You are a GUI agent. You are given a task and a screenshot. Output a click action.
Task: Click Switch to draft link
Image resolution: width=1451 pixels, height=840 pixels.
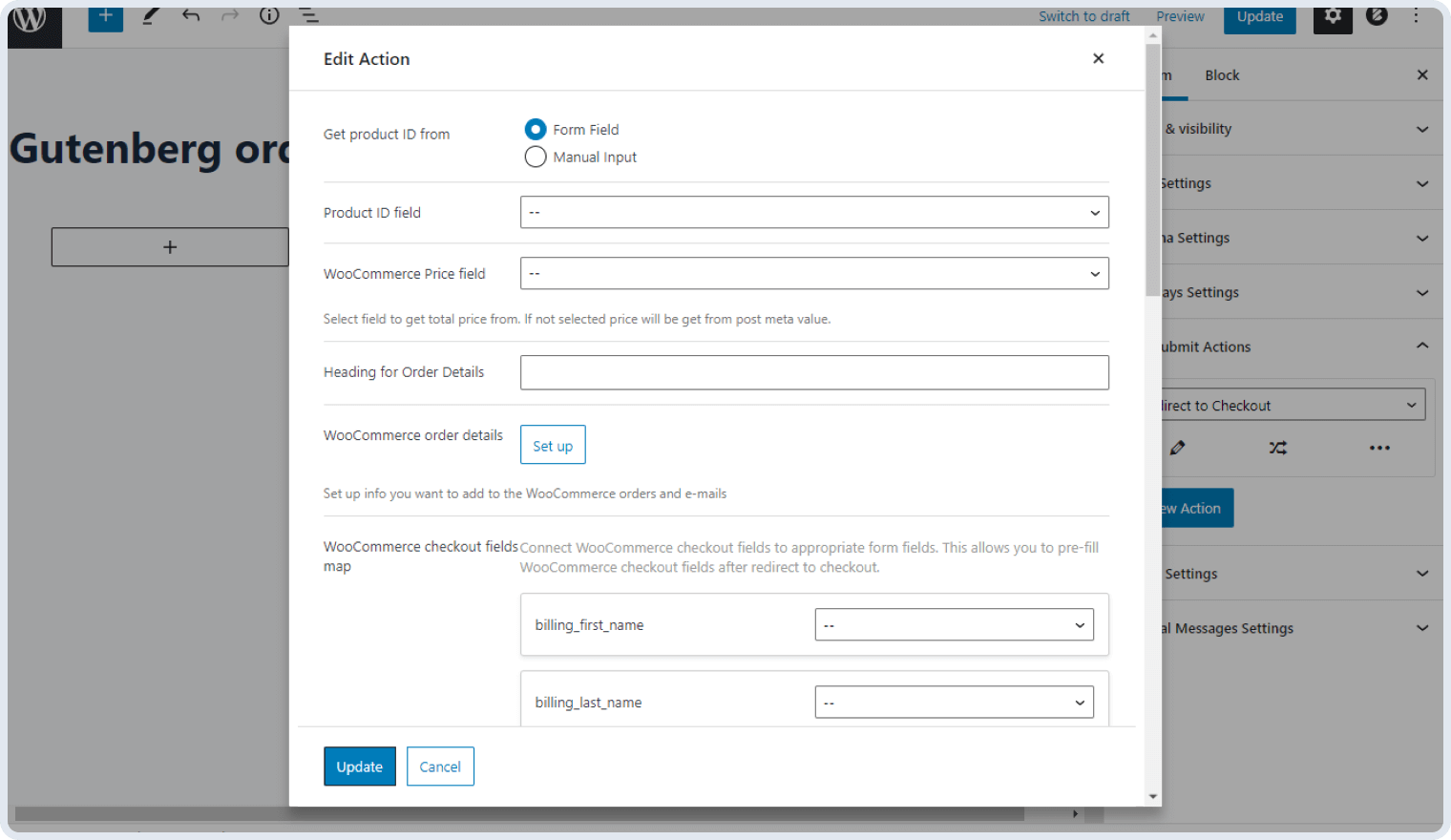pyautogui.click(x=1084, y=15)
